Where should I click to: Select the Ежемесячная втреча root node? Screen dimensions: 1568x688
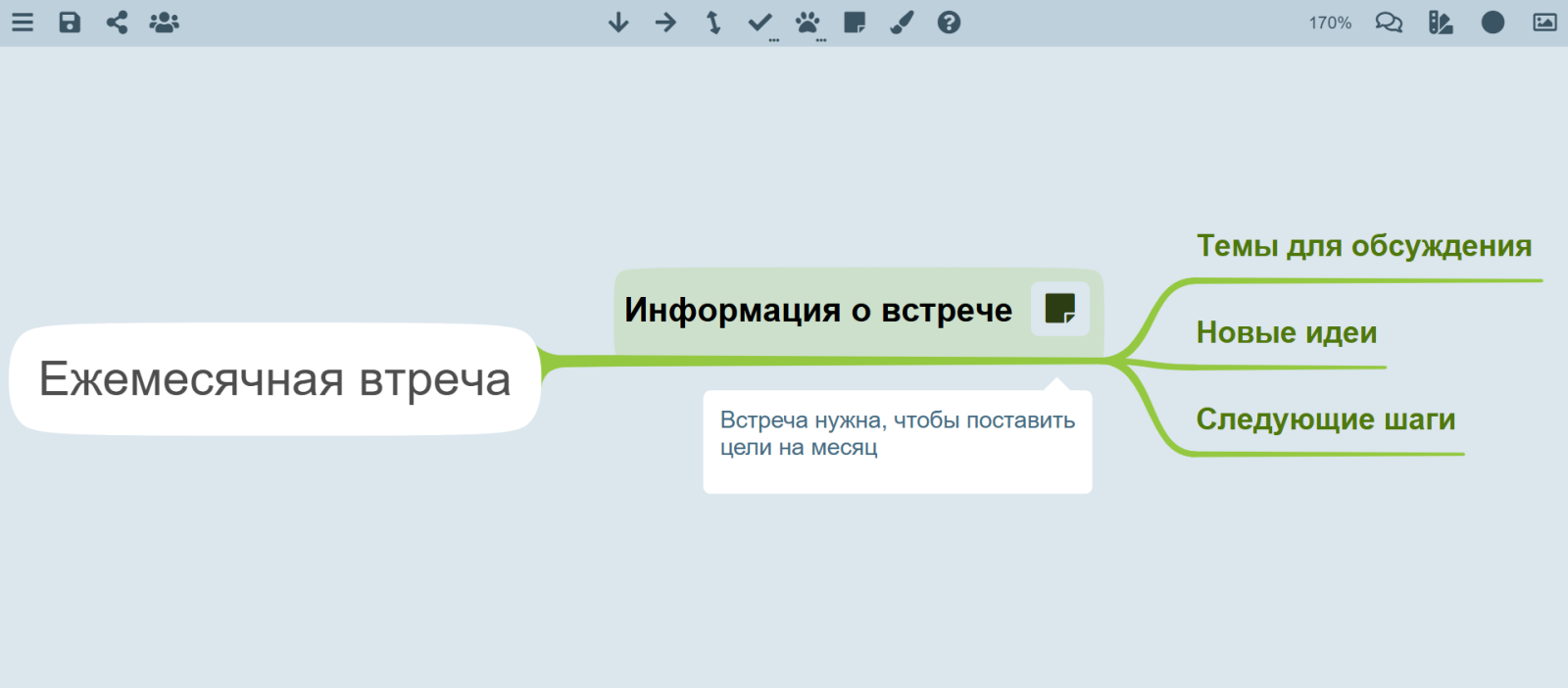(274, 379)
